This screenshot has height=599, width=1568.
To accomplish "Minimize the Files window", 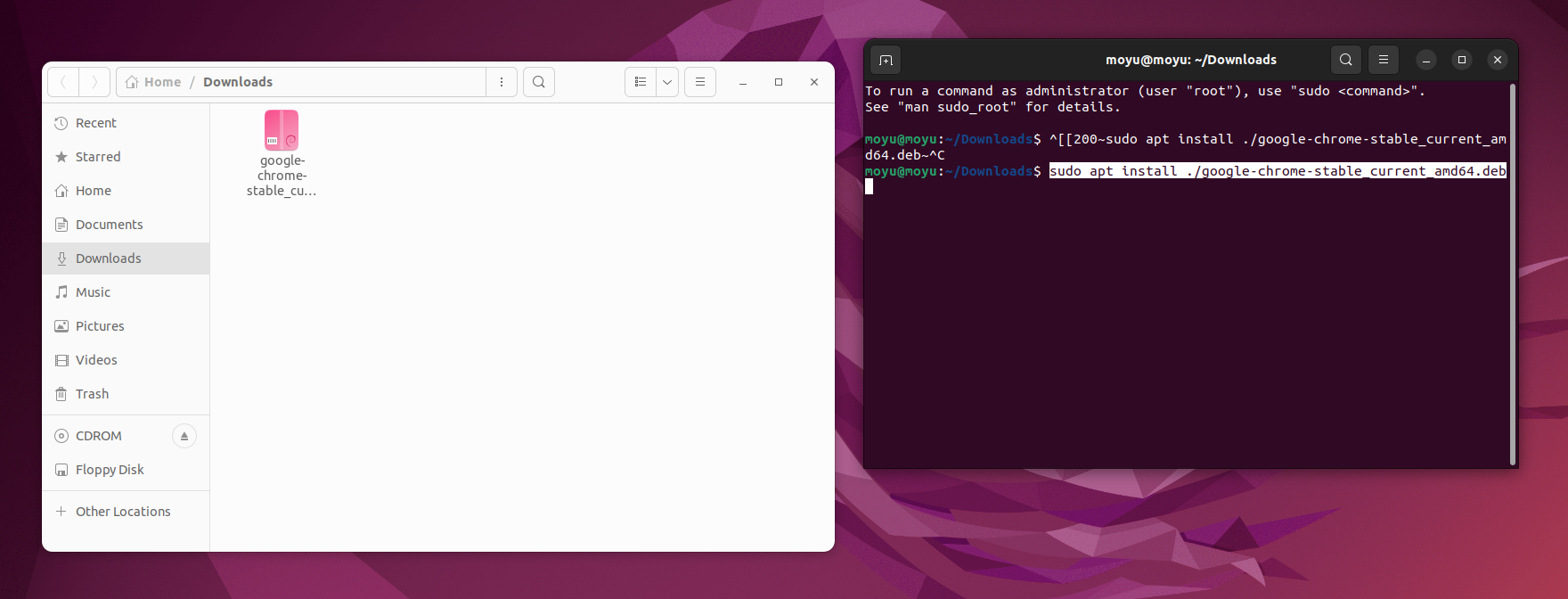I will [743, 82].
